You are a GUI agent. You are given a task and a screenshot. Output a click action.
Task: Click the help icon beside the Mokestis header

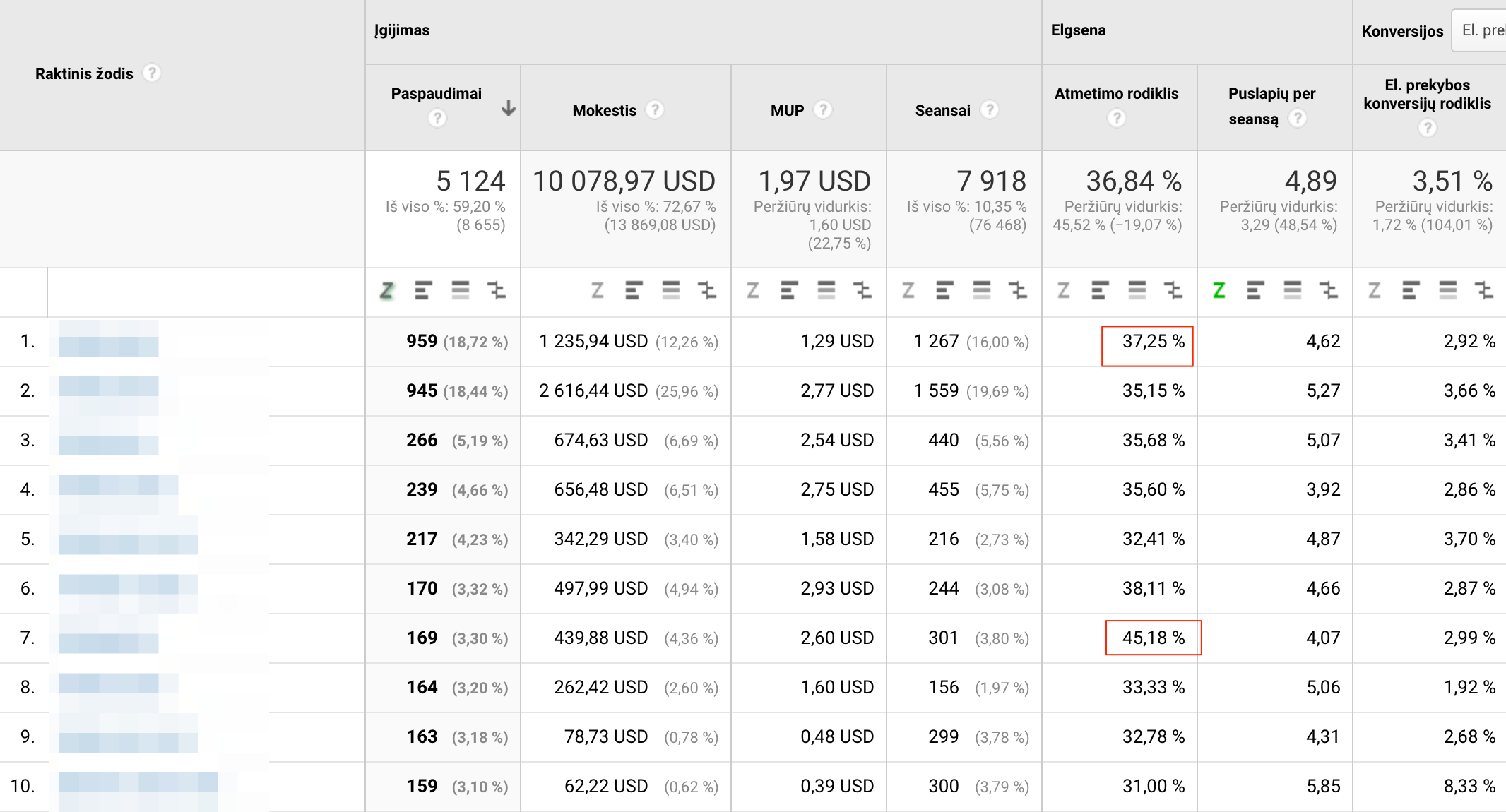[x=655, y=109]
